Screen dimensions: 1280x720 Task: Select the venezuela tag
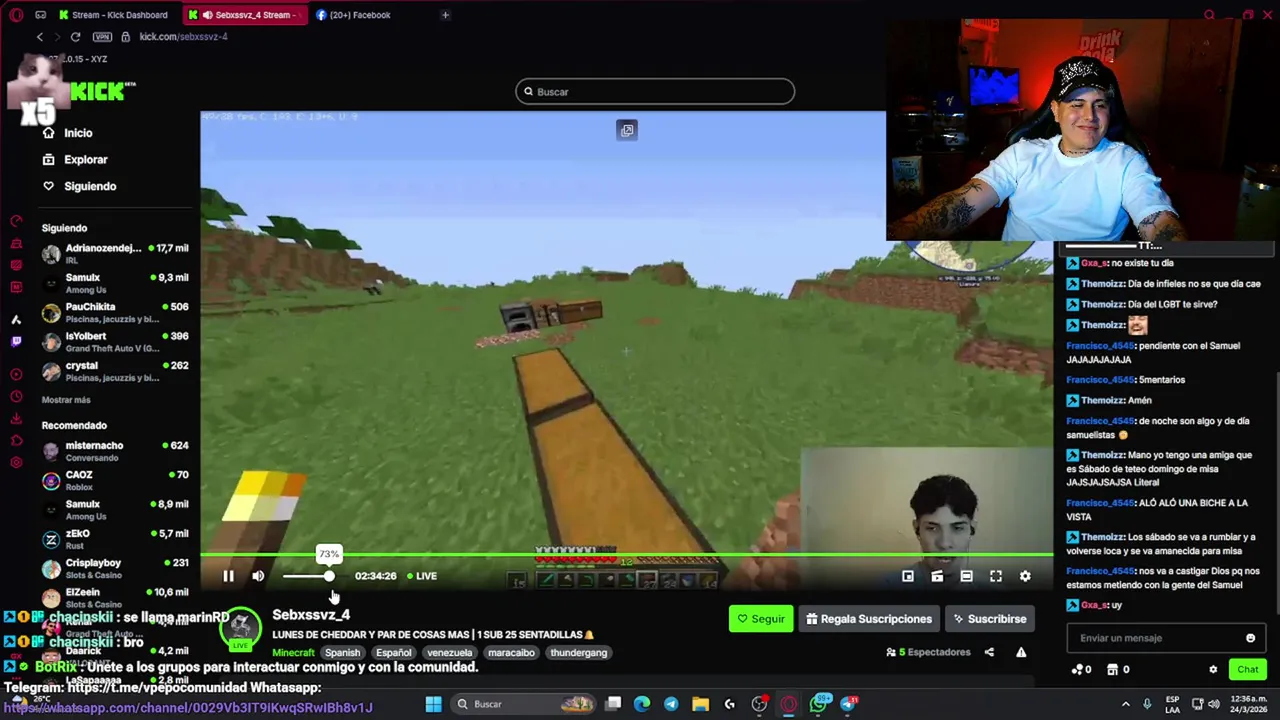[x=449, y=653]
